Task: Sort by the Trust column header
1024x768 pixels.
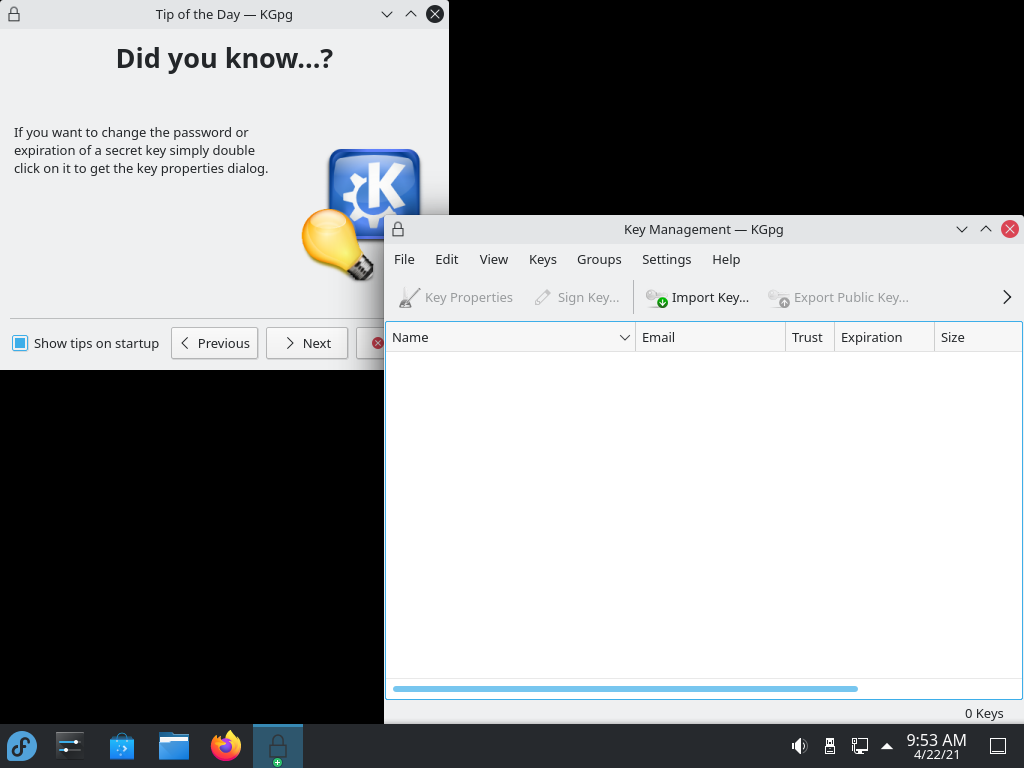Action: coord(810,338)
